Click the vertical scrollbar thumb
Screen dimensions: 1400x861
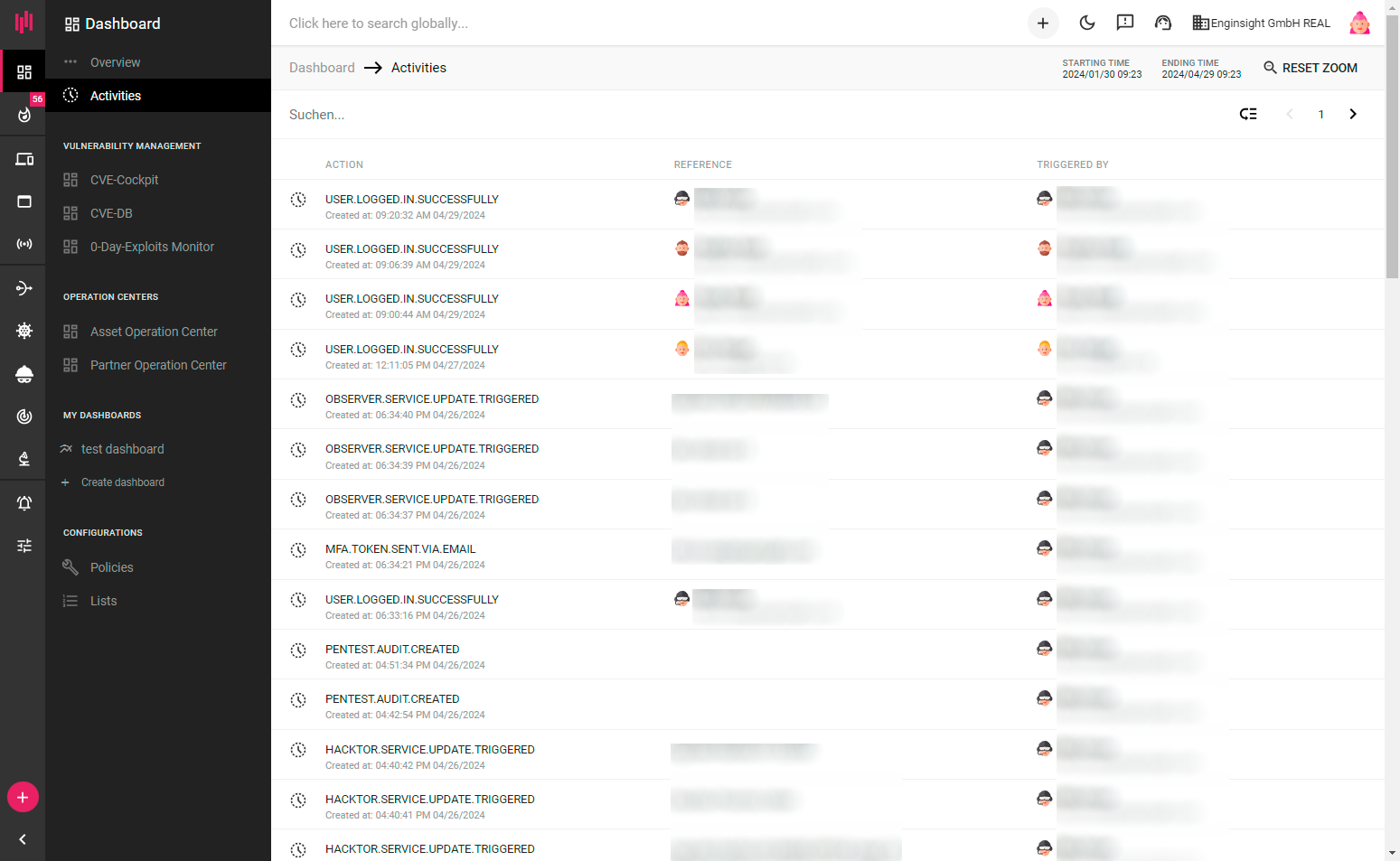pos(1392,145)
